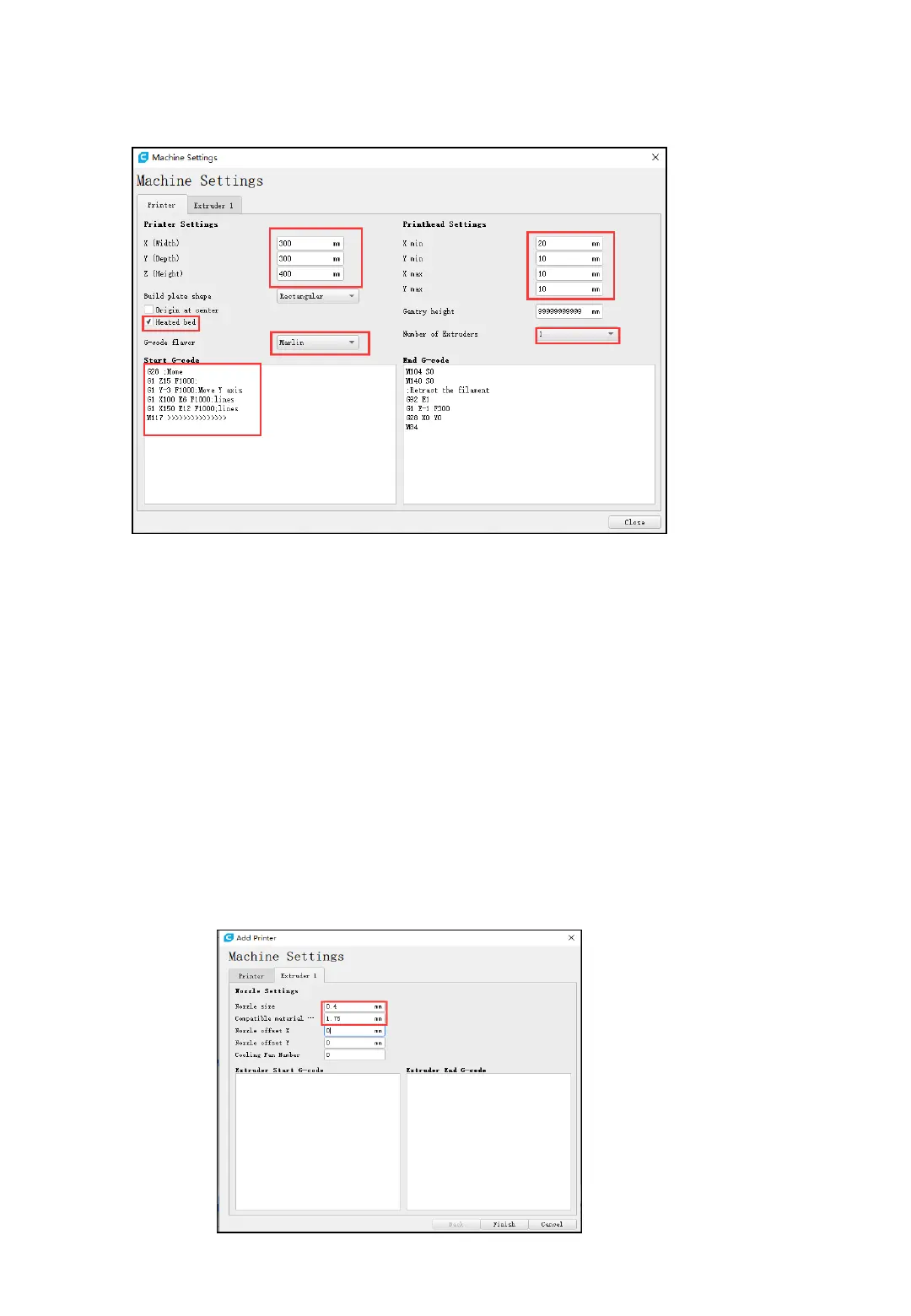Click the Y min input field
This screenshot has height=1316, width=911.
pyautogui.click(x=569, y=258)
